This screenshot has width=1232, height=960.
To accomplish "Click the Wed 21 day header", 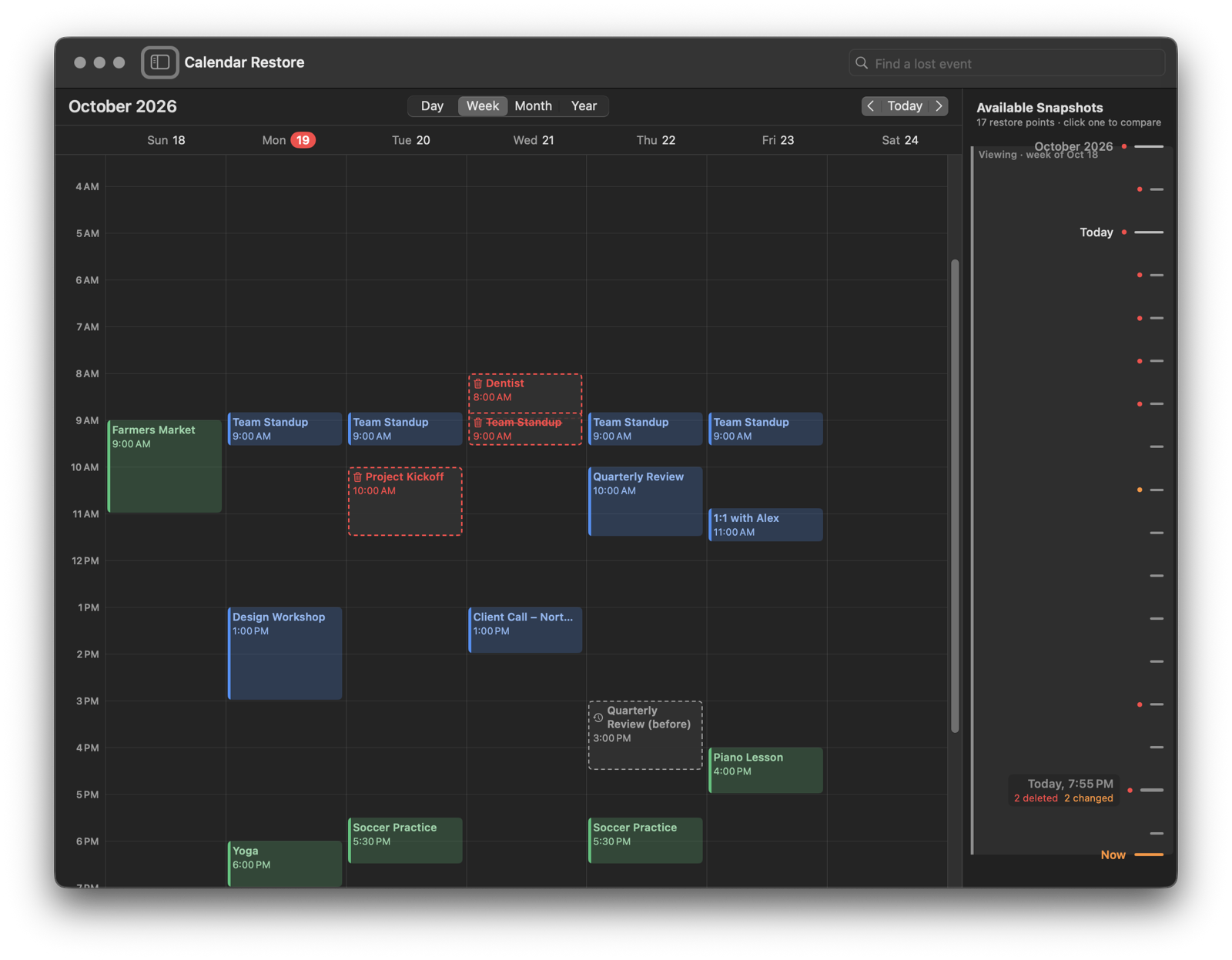I will (534, 140).
